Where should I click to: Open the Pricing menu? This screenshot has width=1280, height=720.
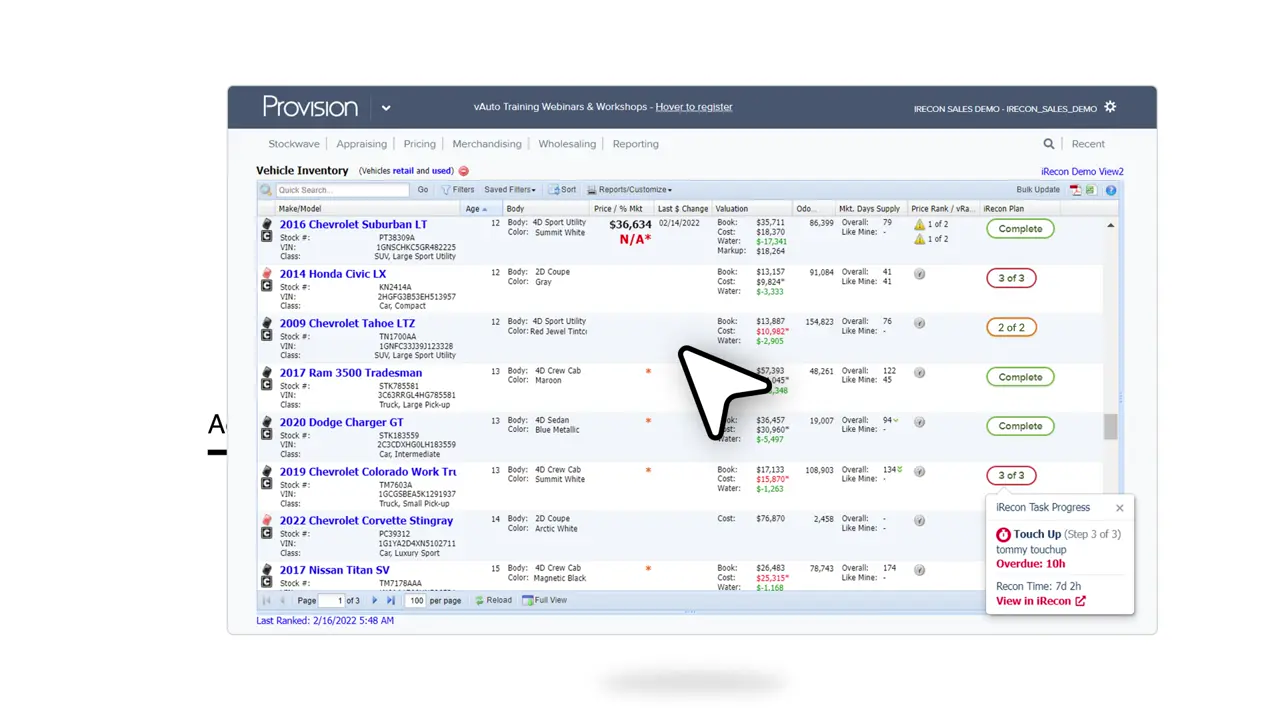[x=420, y=144]
